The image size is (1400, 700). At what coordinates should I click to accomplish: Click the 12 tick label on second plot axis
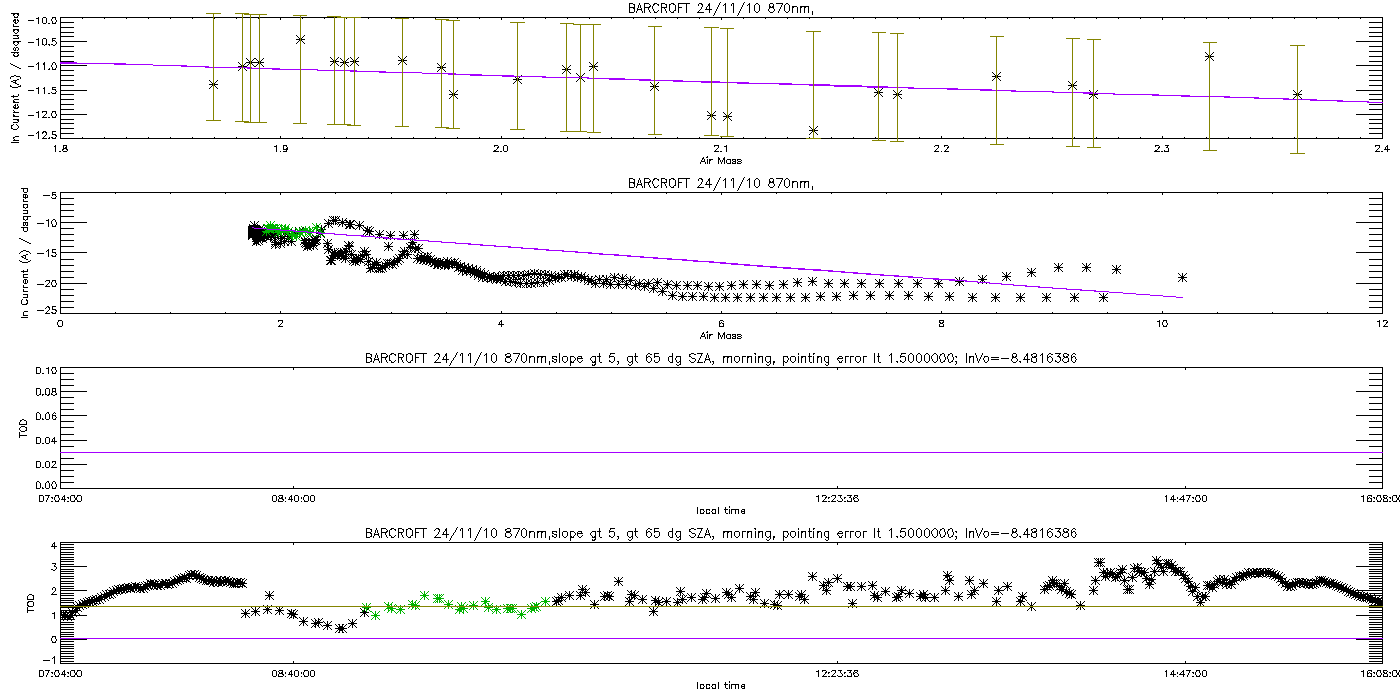[x=1380, y=323]
